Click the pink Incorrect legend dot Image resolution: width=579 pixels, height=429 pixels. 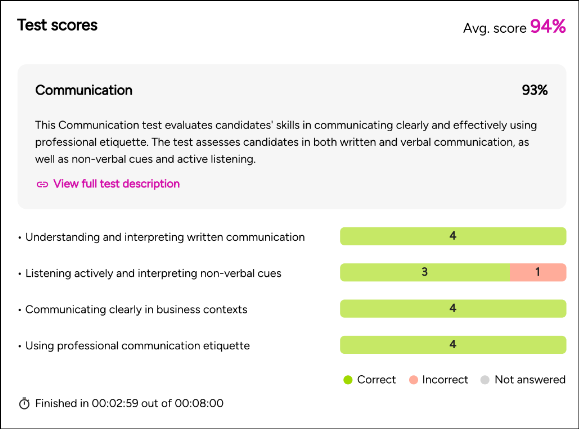tap(413, 380)
